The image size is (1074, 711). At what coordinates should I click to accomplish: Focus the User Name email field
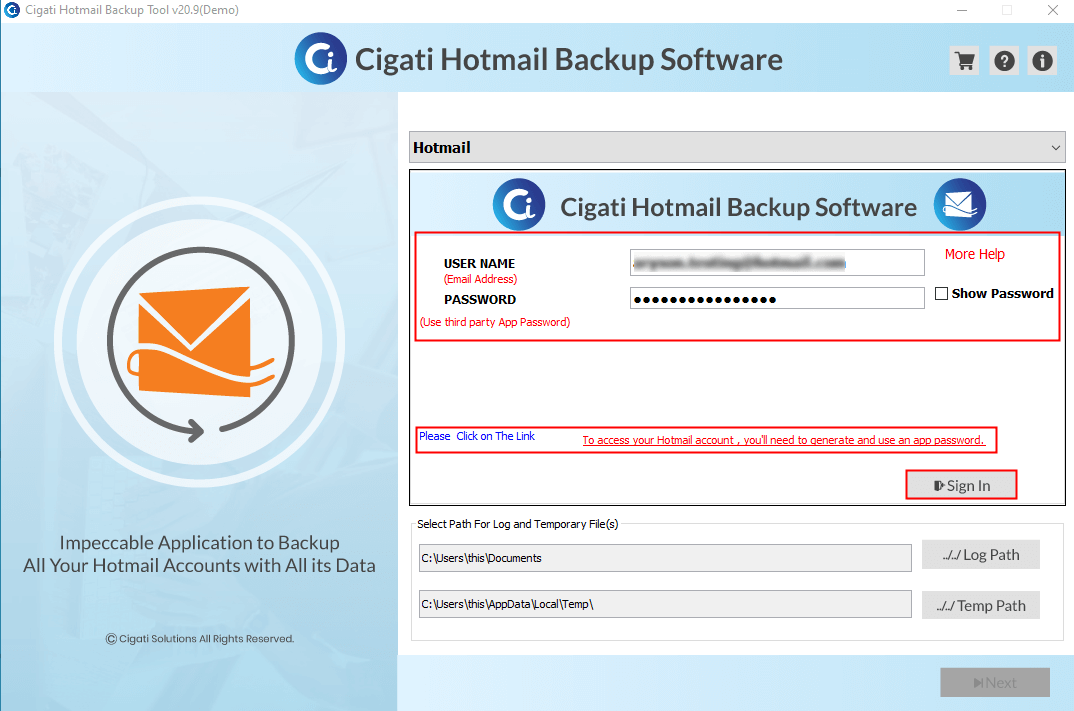coord(777,262)
